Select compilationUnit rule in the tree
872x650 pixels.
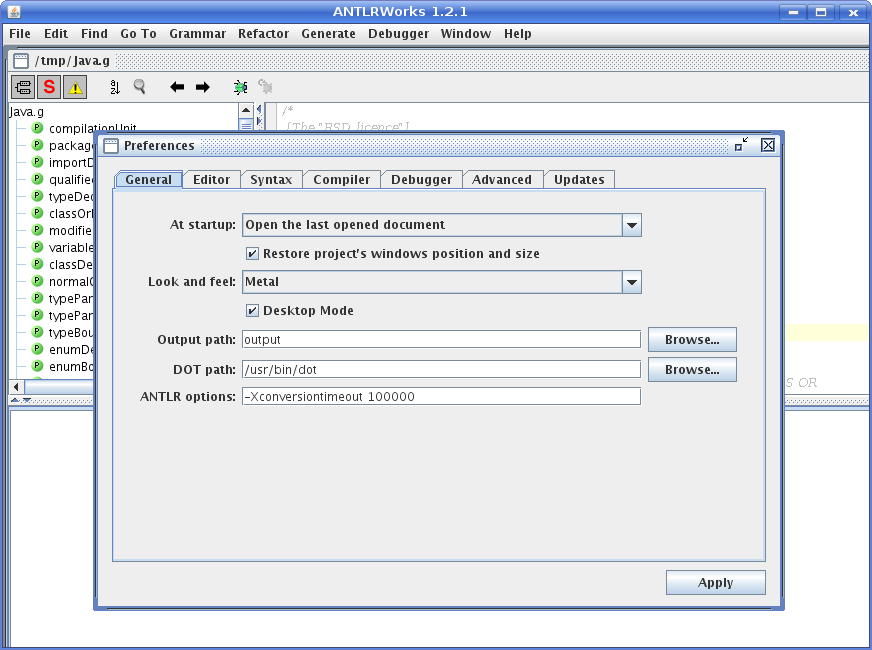[92, 129]
